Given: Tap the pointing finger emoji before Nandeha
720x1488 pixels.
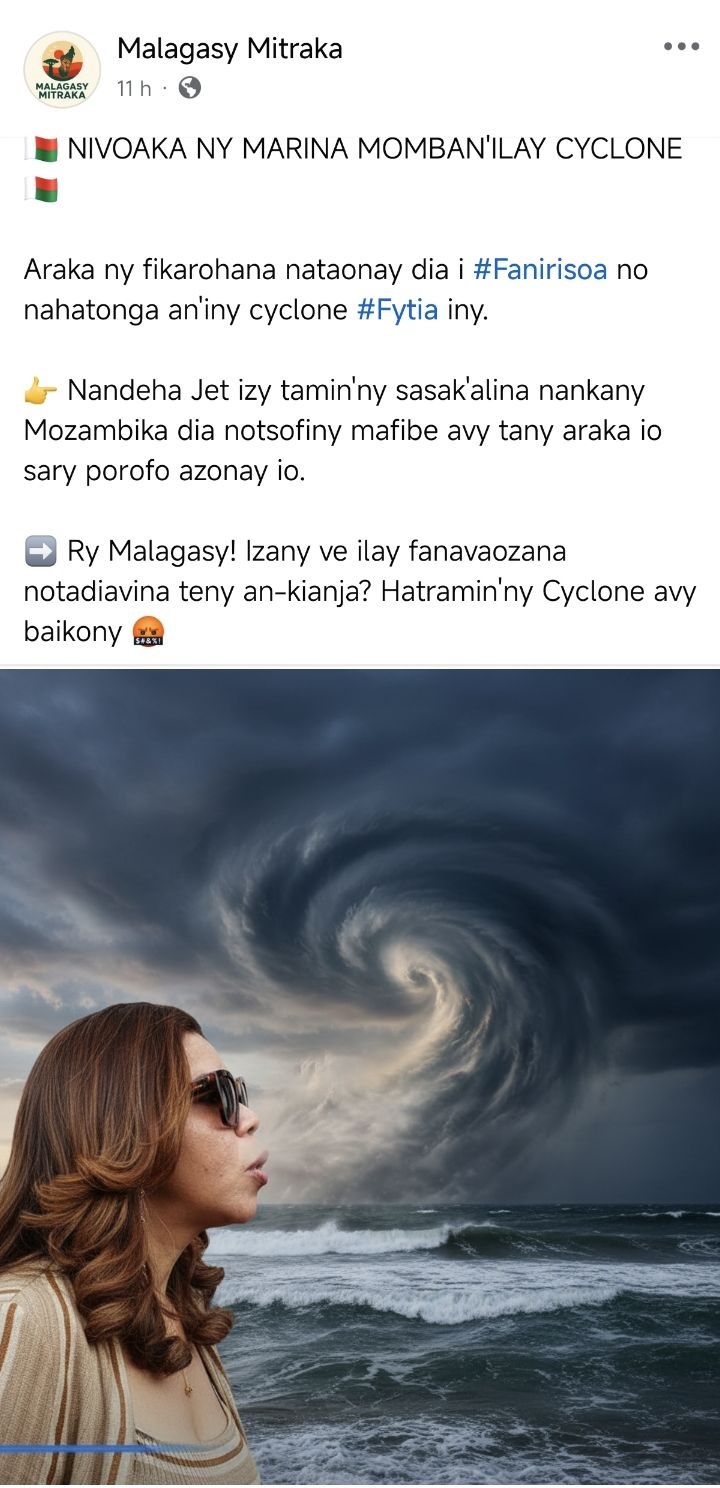Looking at the screenshot, I should 41,391.
